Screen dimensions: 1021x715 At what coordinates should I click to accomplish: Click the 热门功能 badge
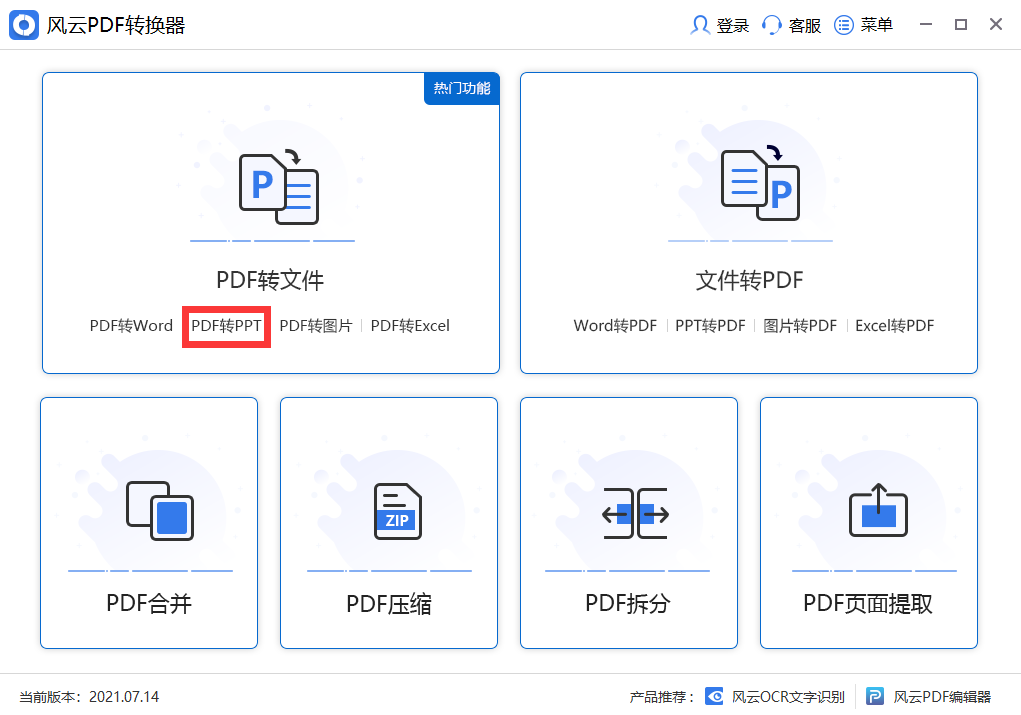pos(462,88)
